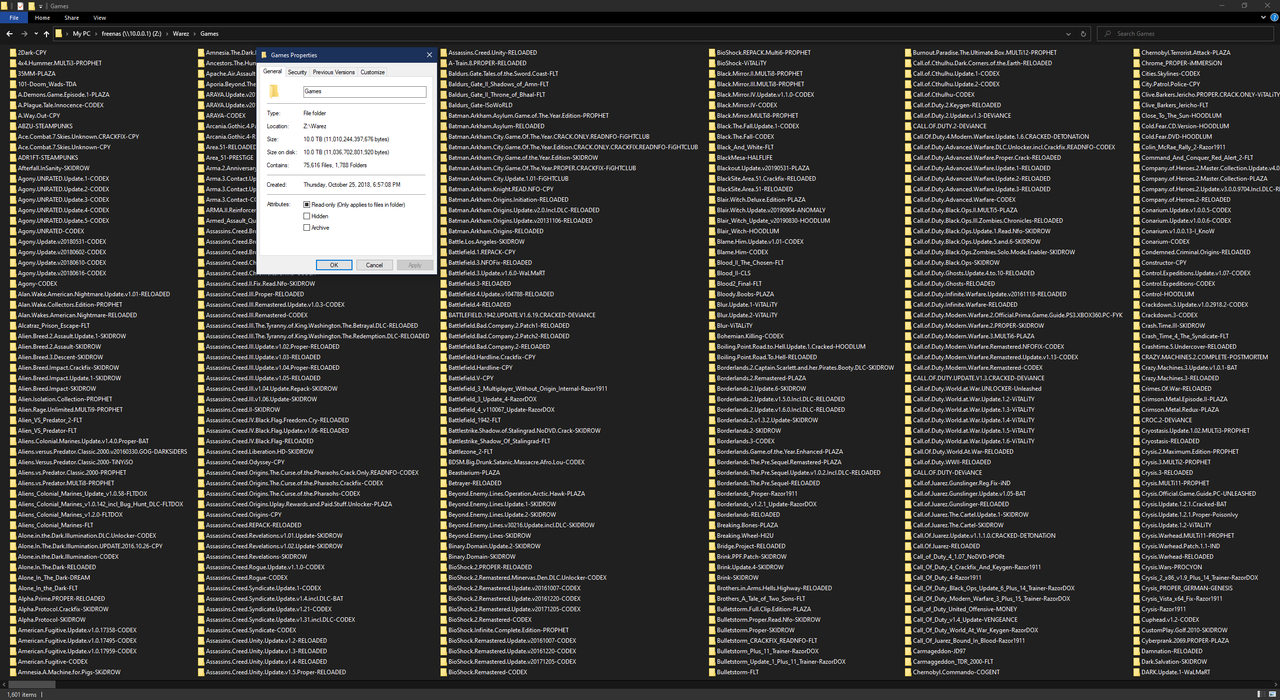Viewport: 1280px width, 700px height.
Task: Toggle Read-only attribute checkbox
Action: 307,204
